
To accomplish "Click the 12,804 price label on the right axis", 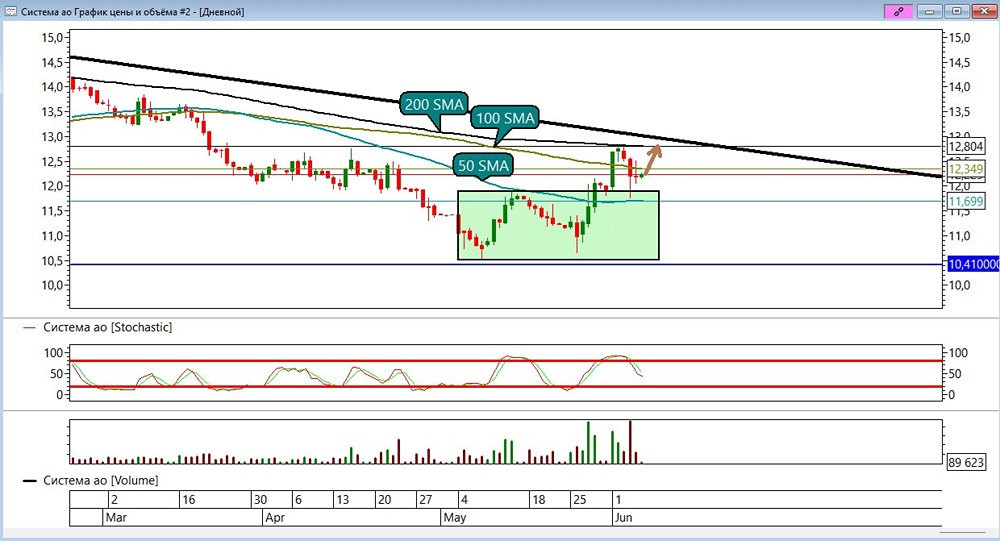I will click(966, 147).
